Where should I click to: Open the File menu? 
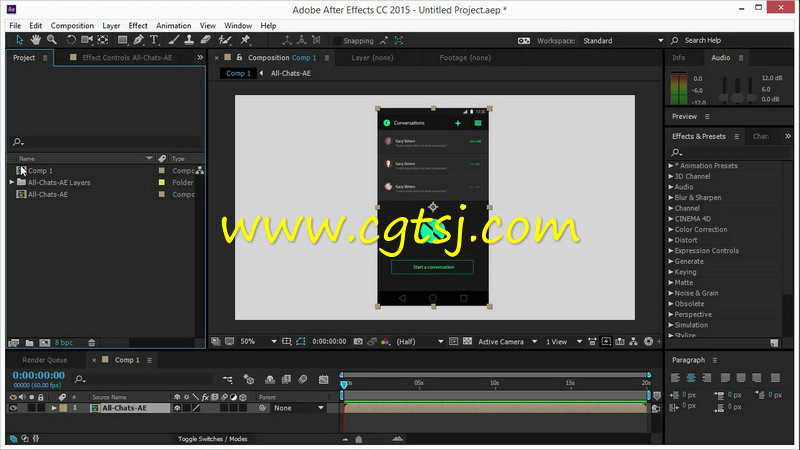(15, 26)
